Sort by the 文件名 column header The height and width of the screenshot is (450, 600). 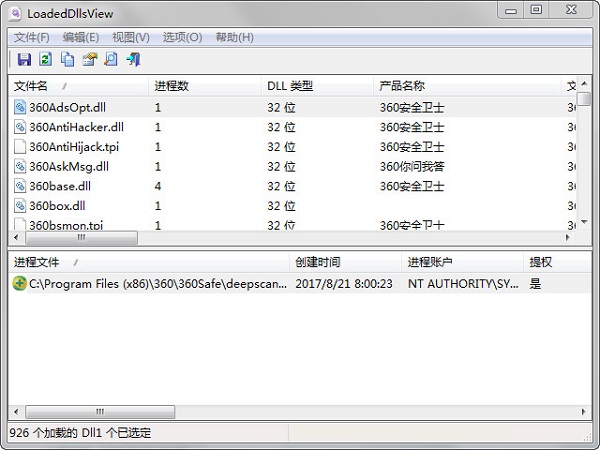(78, 86)
